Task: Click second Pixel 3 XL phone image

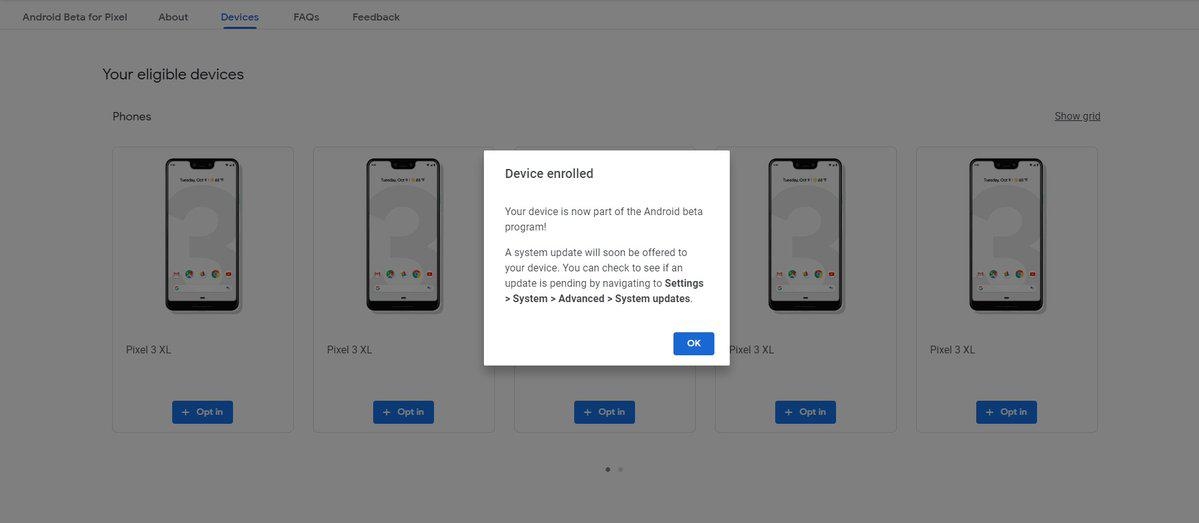Action: 404,236
